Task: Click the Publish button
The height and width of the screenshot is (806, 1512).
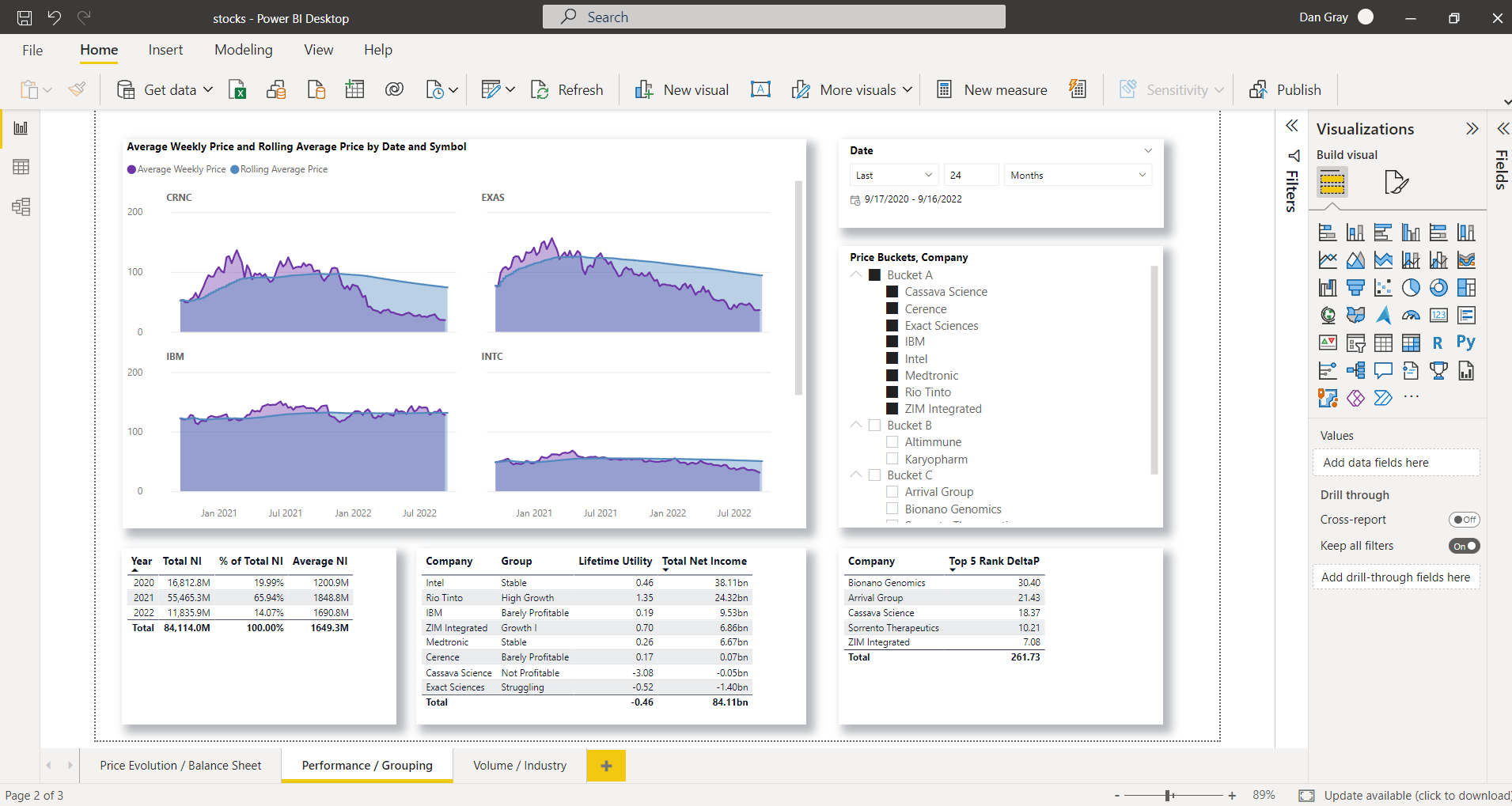Action: click(x=1285, y=89)
